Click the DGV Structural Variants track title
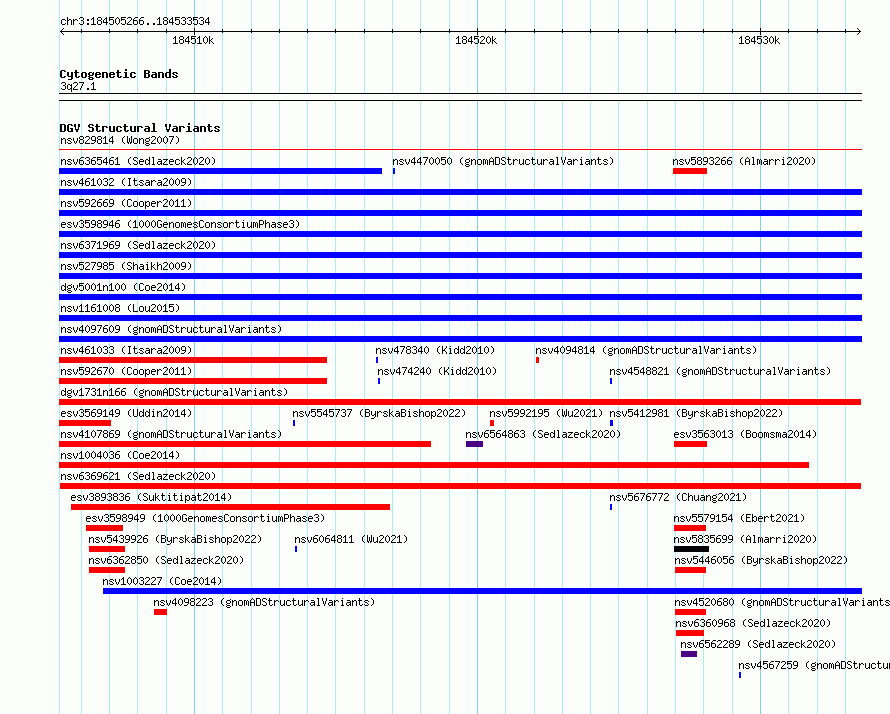 [140, 128]
